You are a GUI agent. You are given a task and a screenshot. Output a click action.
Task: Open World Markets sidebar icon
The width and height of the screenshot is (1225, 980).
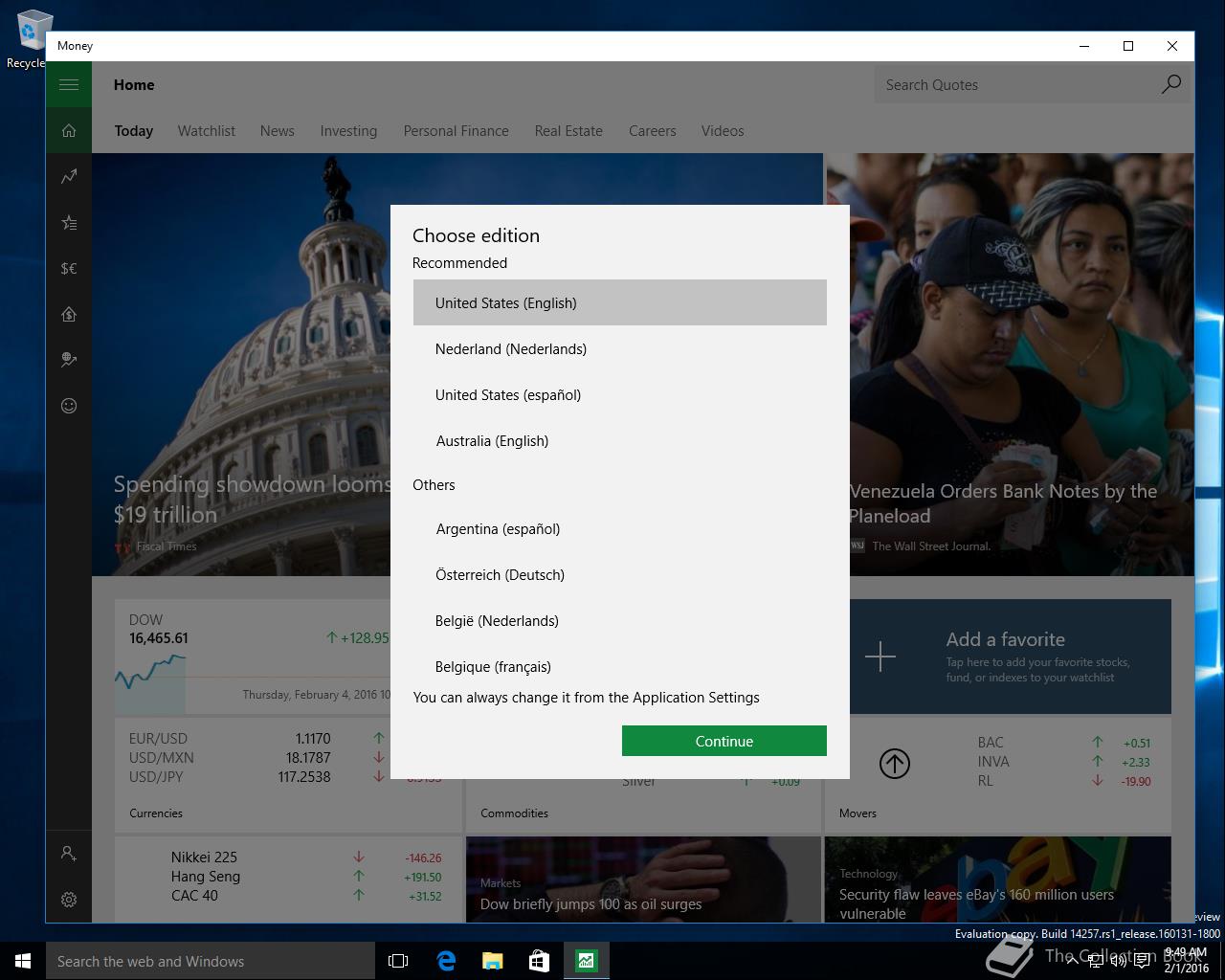(69, 361)
